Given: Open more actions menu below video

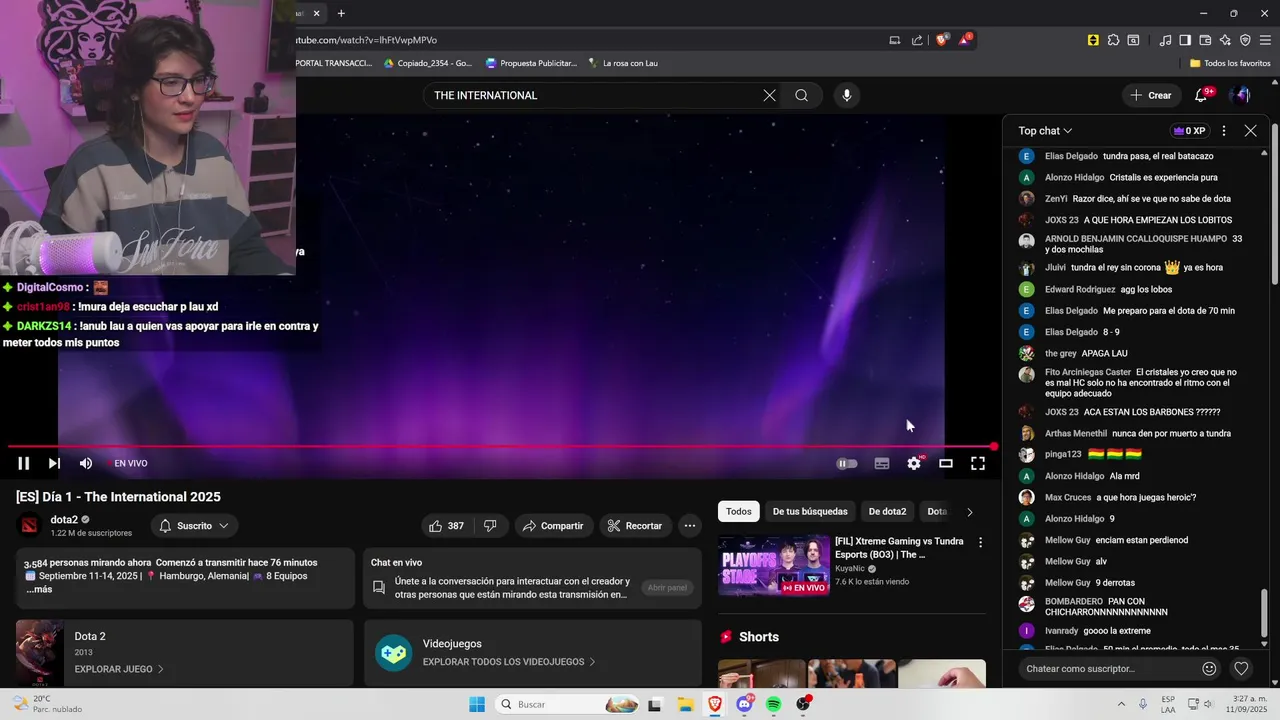Looking at the screenshot, I should tap(690, 526).
